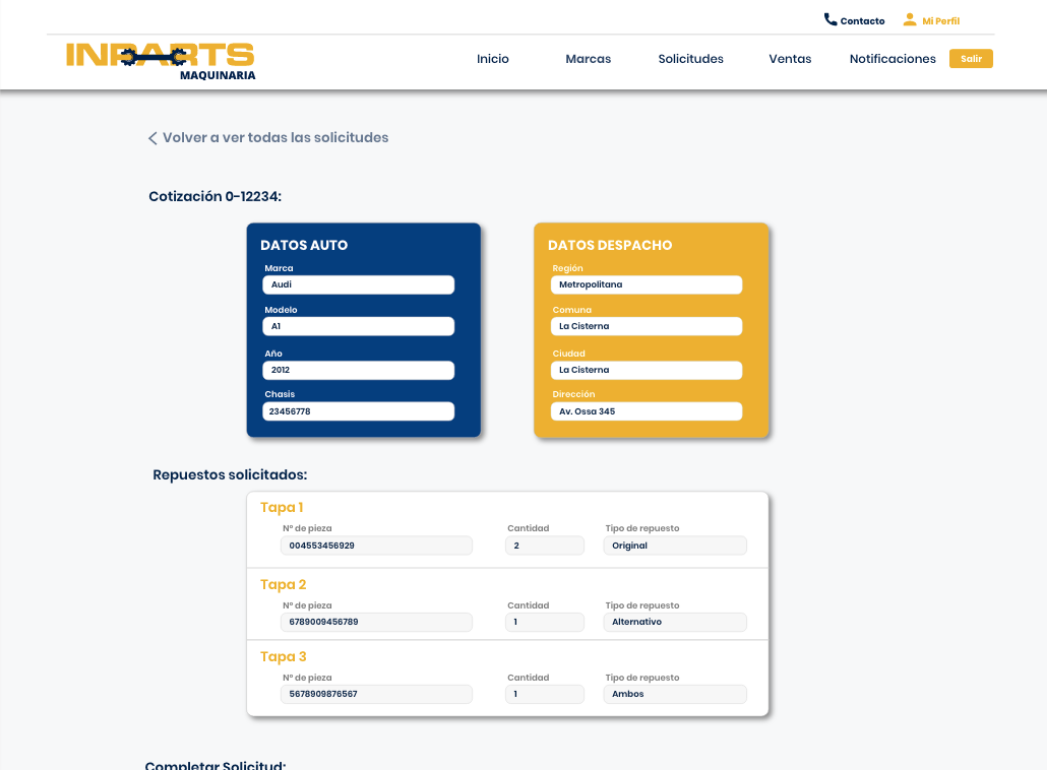Click the INPARTS Maquinaria logo
This screenshot has height=770, width=1047.
160,60
